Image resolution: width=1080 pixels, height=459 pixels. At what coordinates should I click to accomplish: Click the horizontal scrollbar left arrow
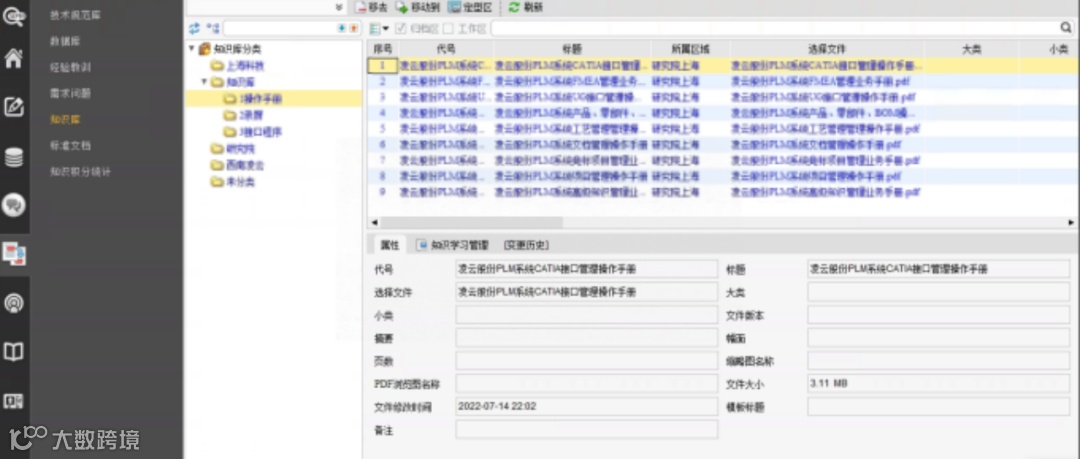point(374,223)
